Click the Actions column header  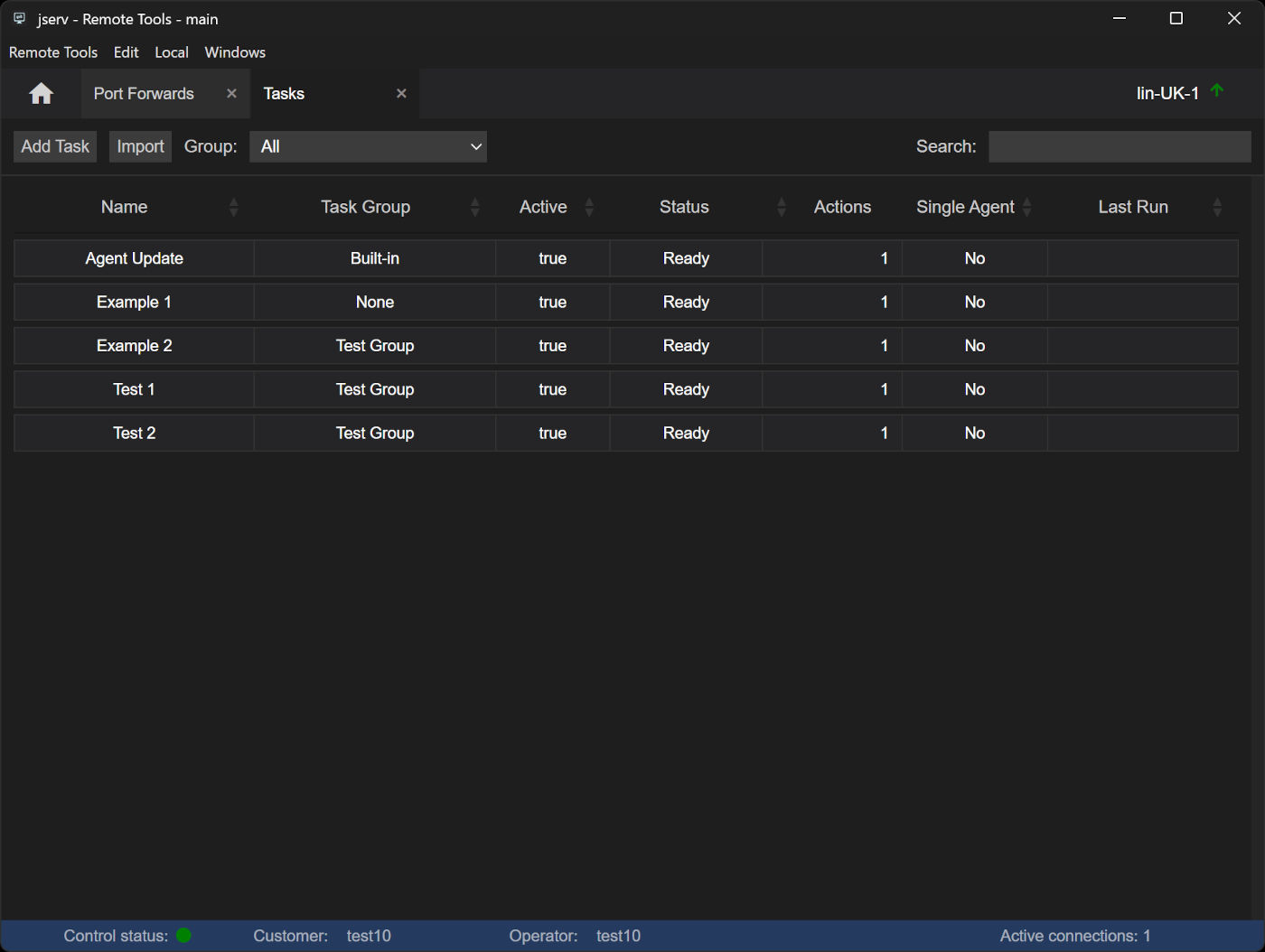[842, 208]
